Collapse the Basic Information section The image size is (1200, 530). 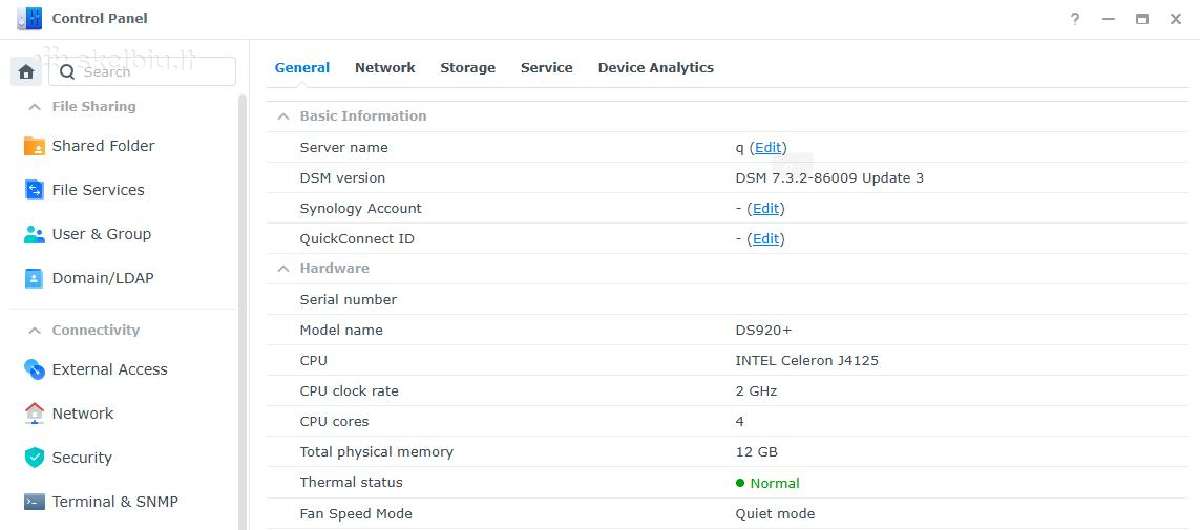tap(283, 116)
